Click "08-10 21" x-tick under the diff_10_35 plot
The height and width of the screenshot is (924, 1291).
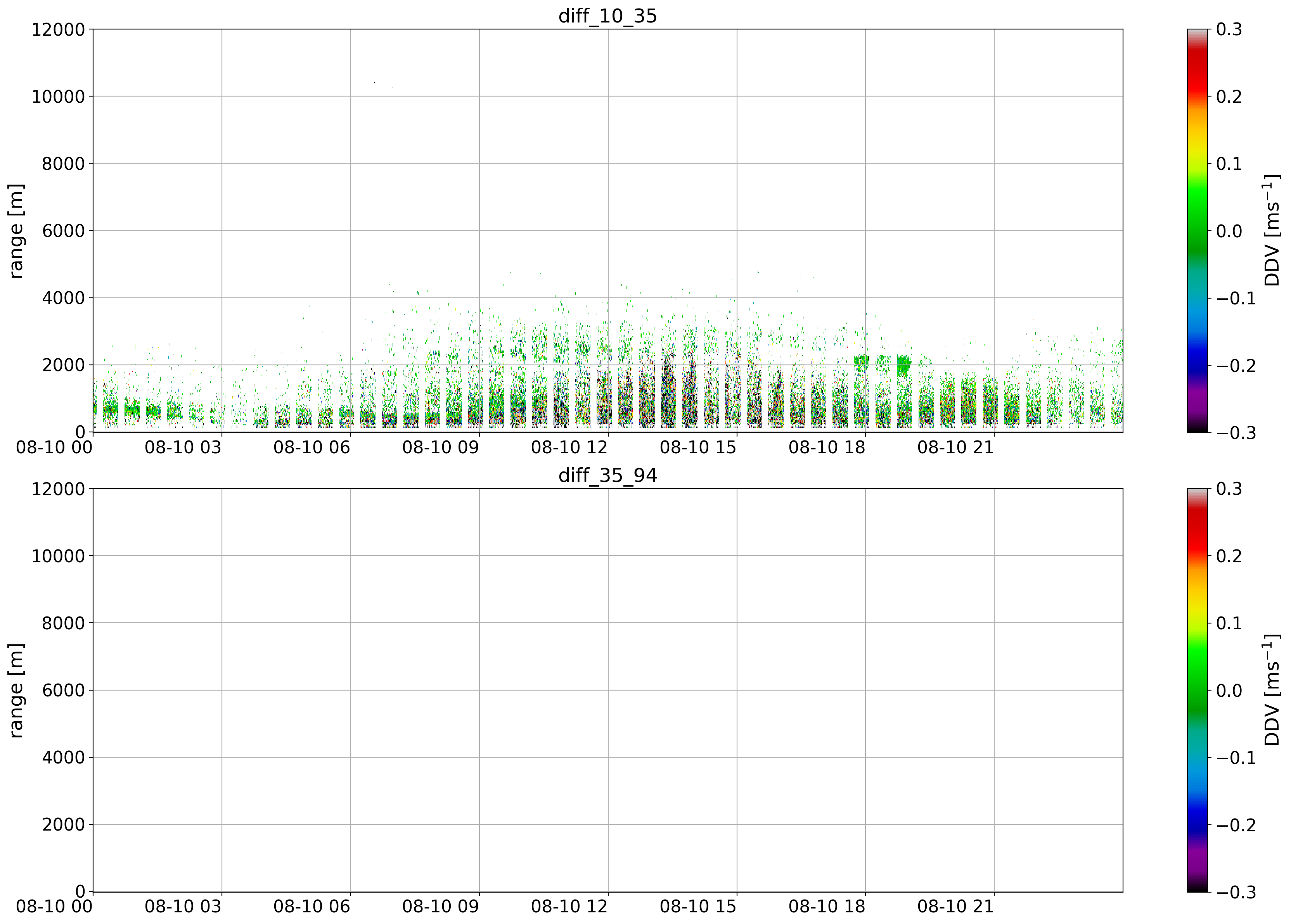click(x=955, y=447)
